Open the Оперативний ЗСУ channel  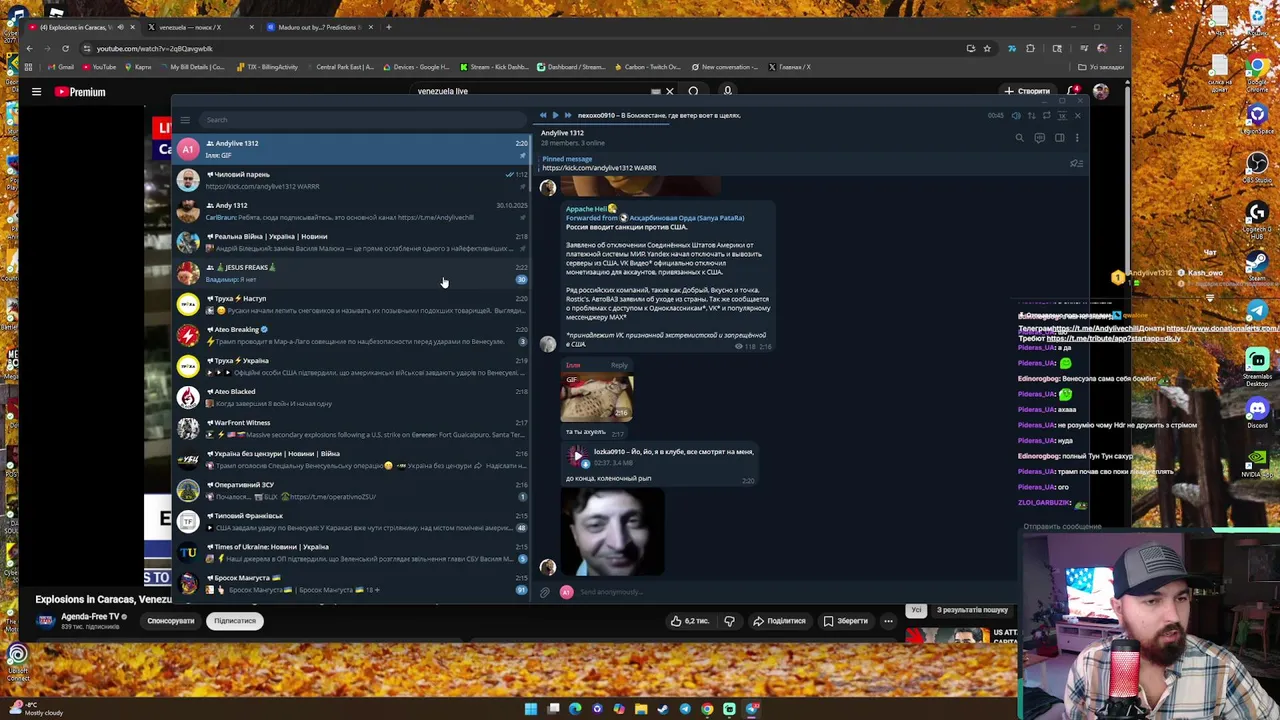point(351,490)
